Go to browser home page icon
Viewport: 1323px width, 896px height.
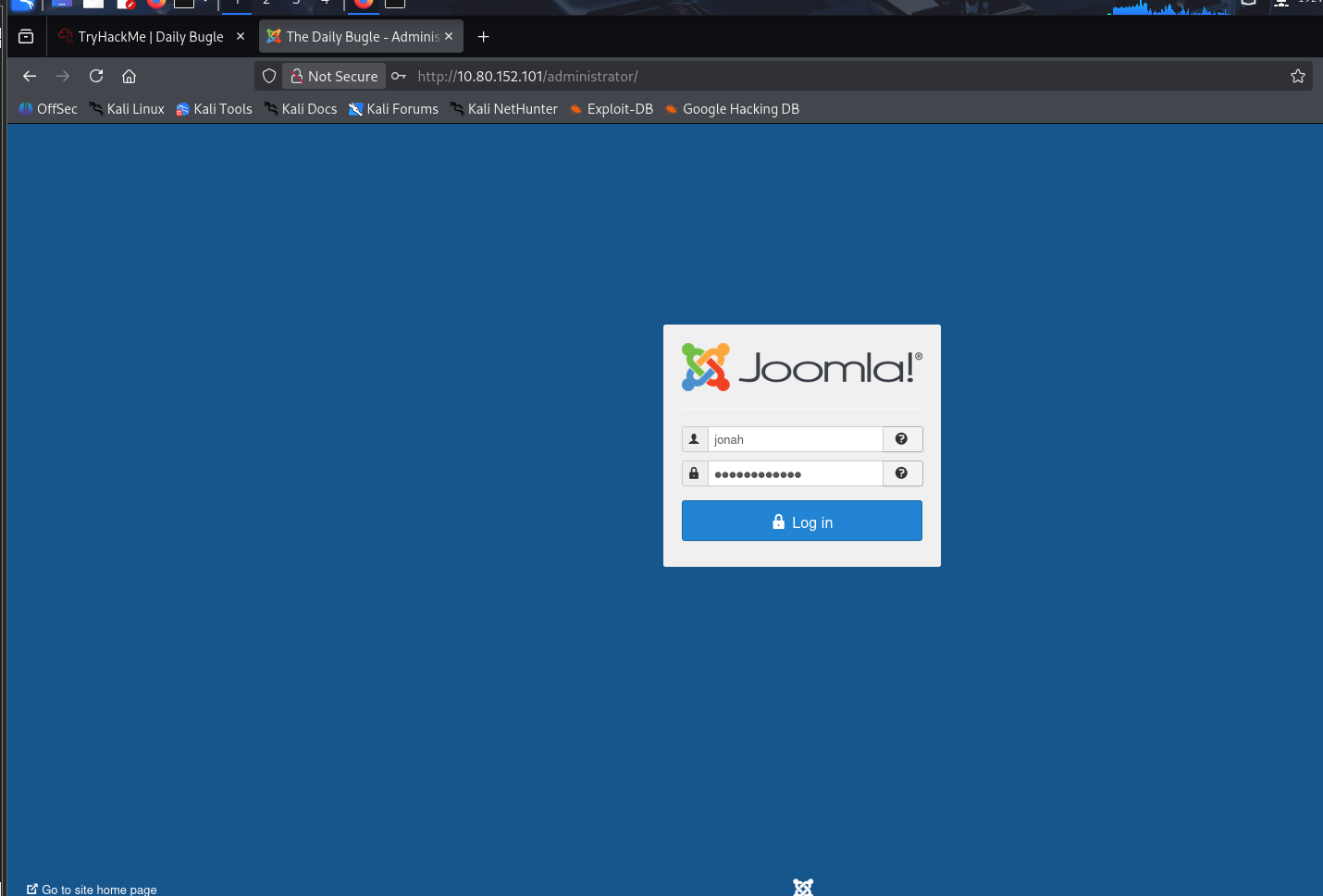[x=130, y=76]
